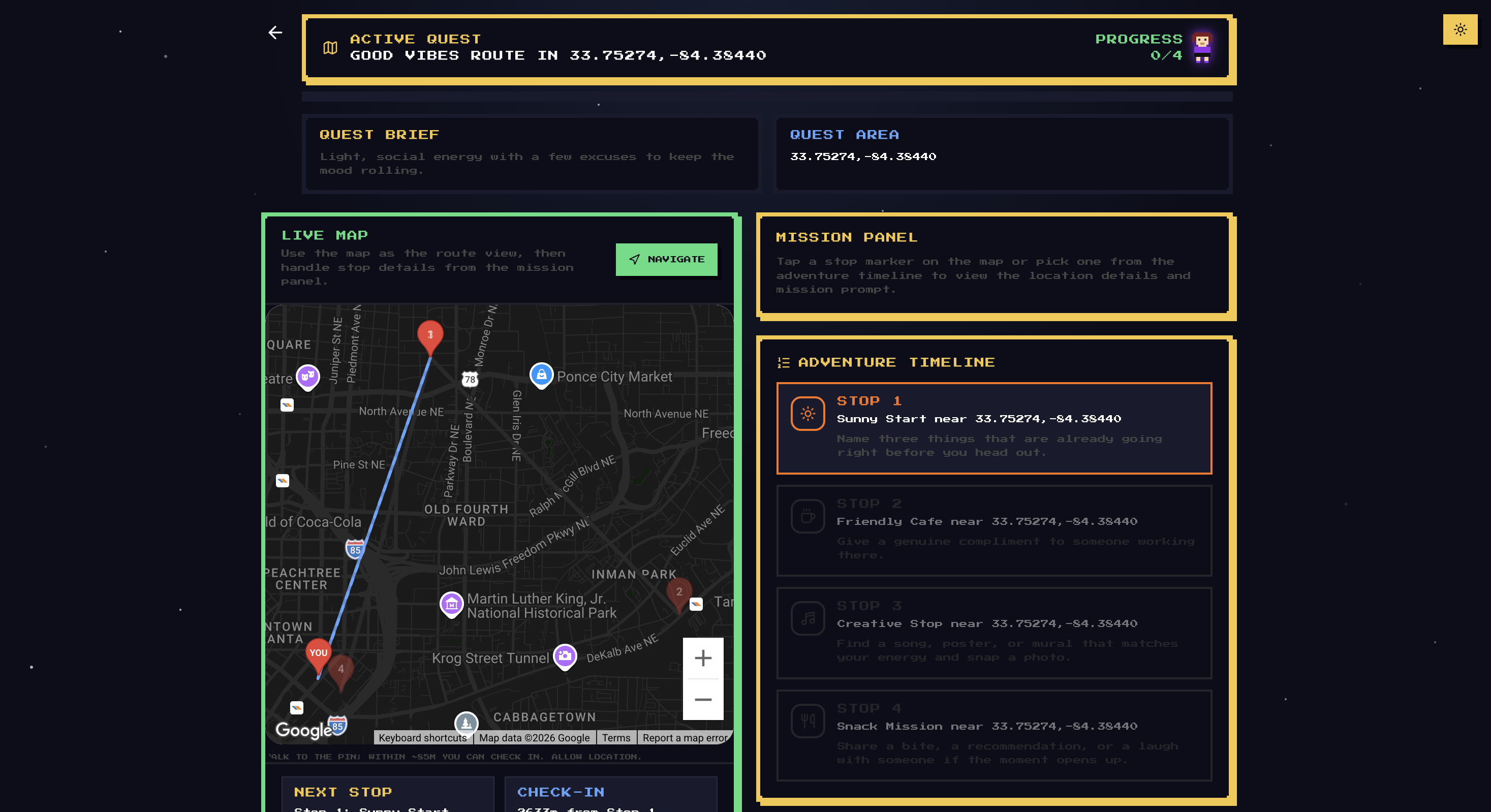Click the quest progress bar
This screenshot has width=1491, height=812.
tap(767, 96)
